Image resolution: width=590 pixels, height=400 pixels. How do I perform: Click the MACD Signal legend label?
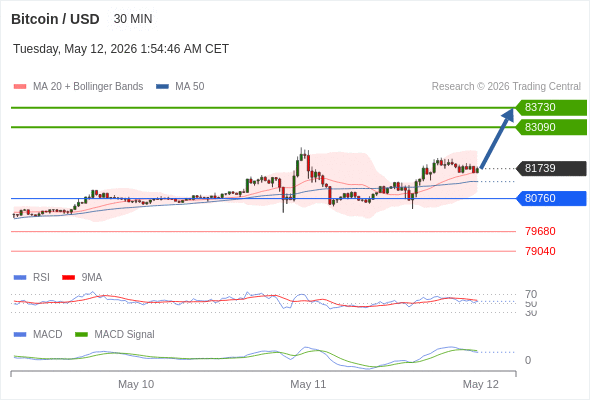point(125,335)
